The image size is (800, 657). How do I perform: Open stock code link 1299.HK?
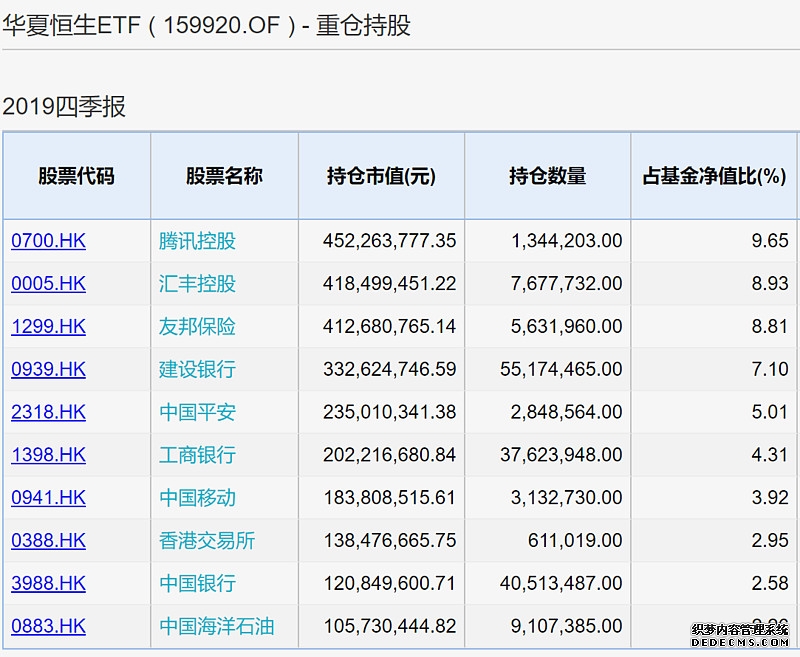click(x=48, y=326)
